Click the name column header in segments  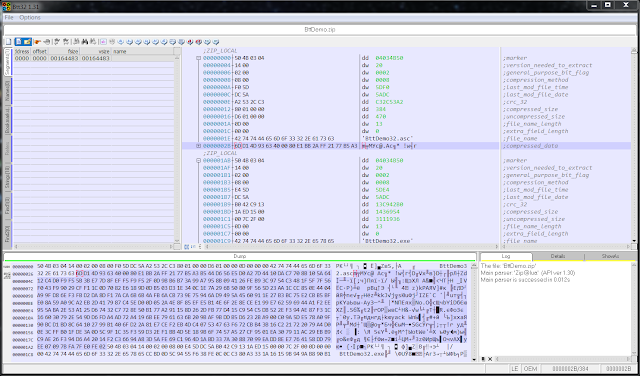142,51
